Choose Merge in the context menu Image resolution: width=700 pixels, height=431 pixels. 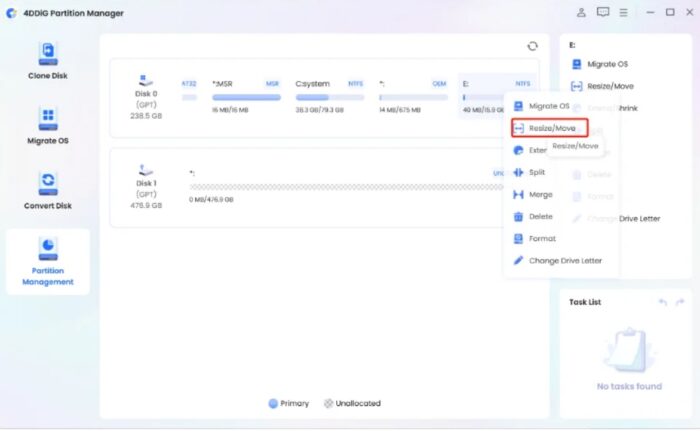click(533, 195)
